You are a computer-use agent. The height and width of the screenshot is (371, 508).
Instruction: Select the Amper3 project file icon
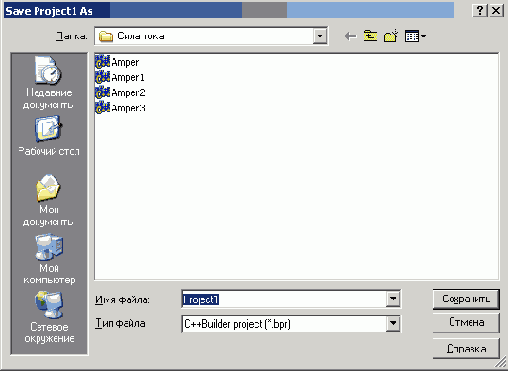(x=102, y=108)
